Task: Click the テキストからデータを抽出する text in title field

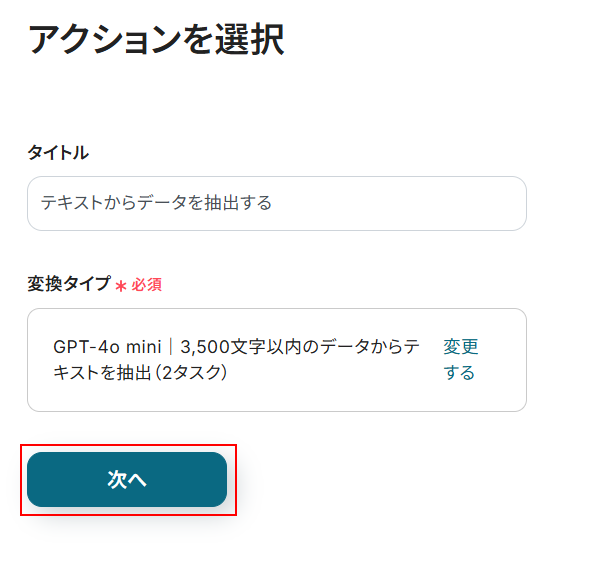Action: (x=156, y=203)
